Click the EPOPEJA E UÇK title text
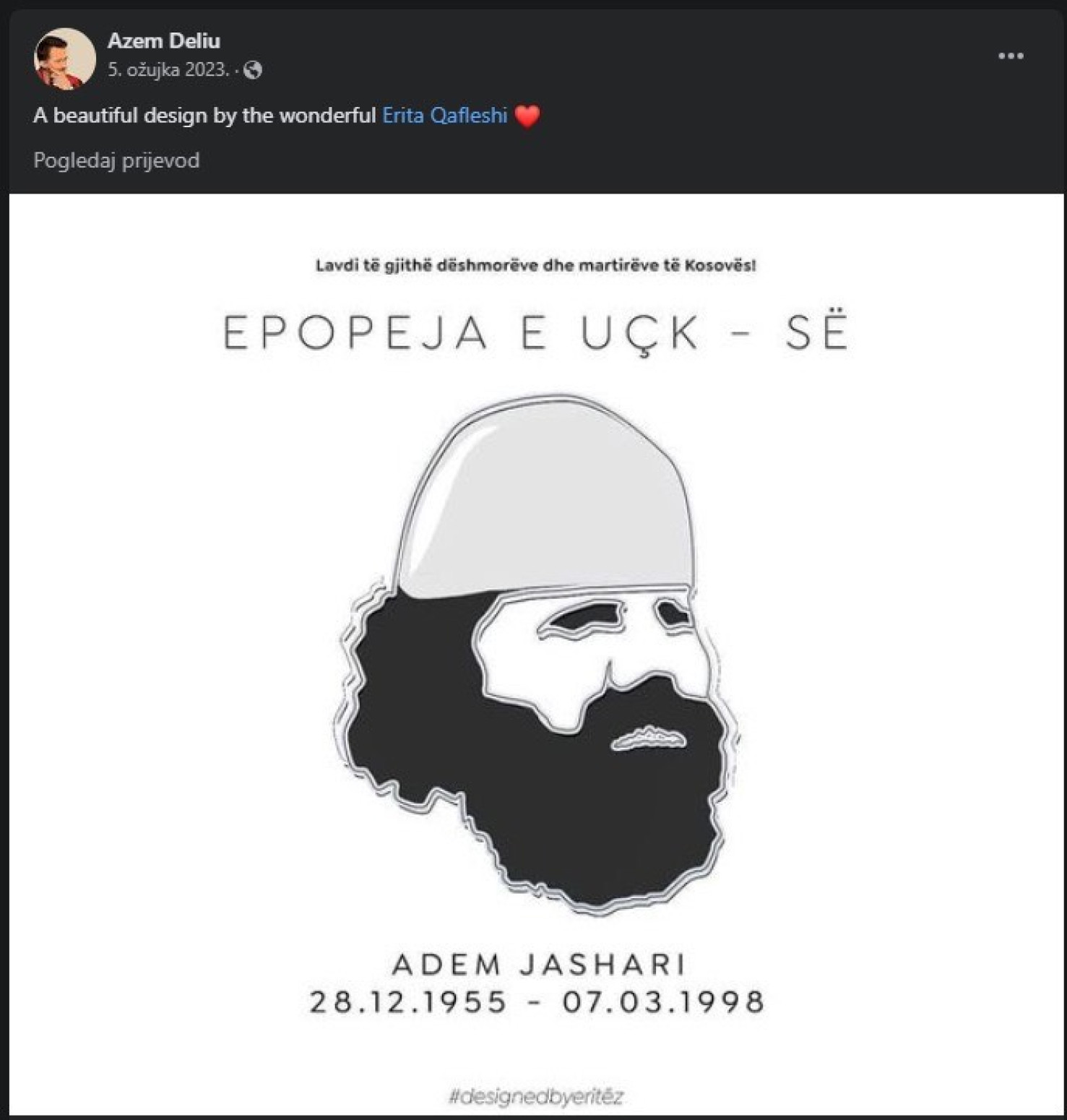The image size is (1067, 1120). point(535,332)
